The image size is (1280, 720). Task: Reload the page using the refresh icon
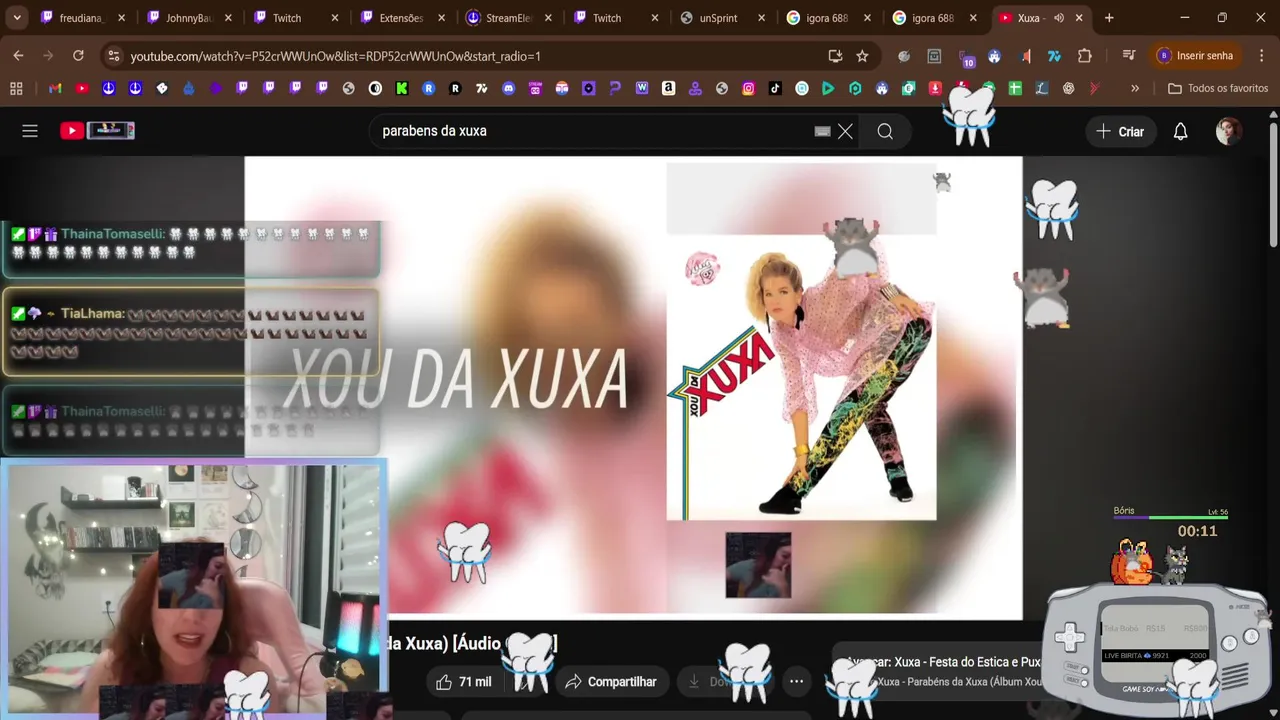pyautogui.click(x=78, y=56)
